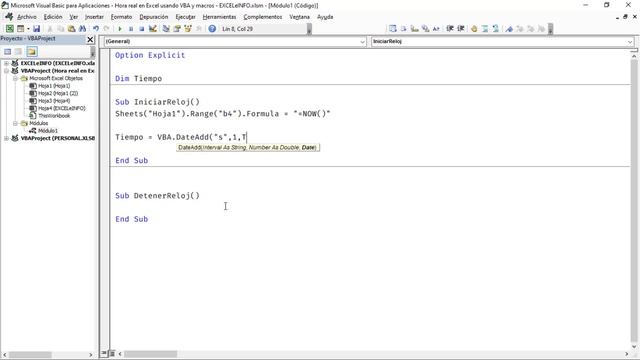Collapse the Módulos folder
Viewport: 640px width, 360px height.
point(15,123)
